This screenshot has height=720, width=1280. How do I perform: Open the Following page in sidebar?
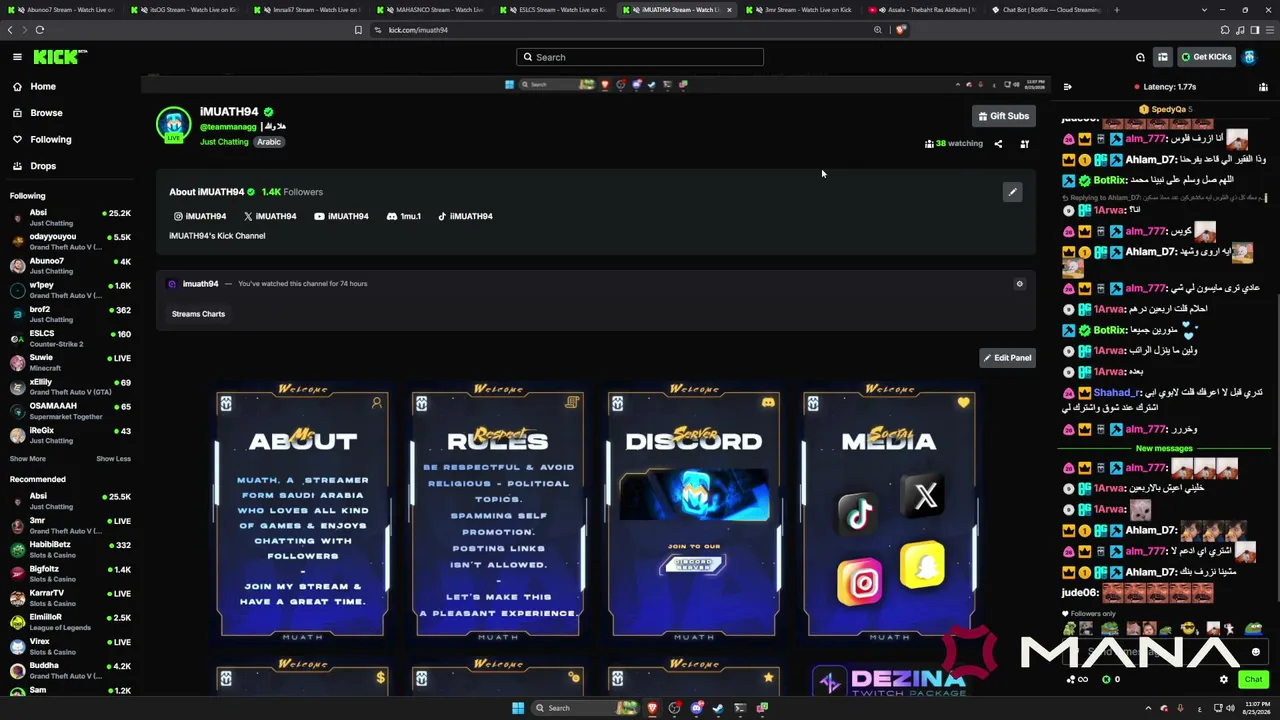[x=50, y=140]
